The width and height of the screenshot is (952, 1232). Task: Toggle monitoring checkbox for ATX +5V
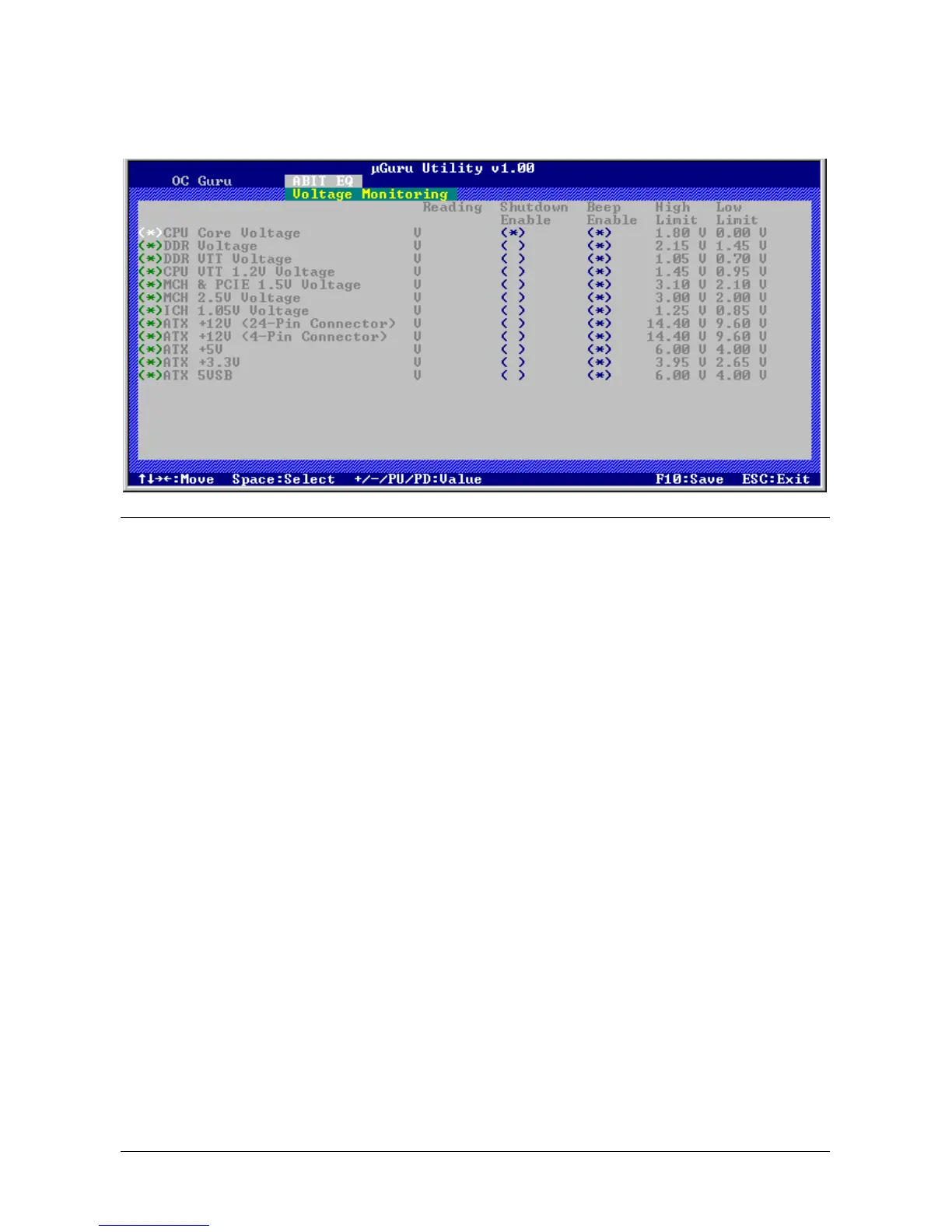pyautogui.click(x=150, y=350)
